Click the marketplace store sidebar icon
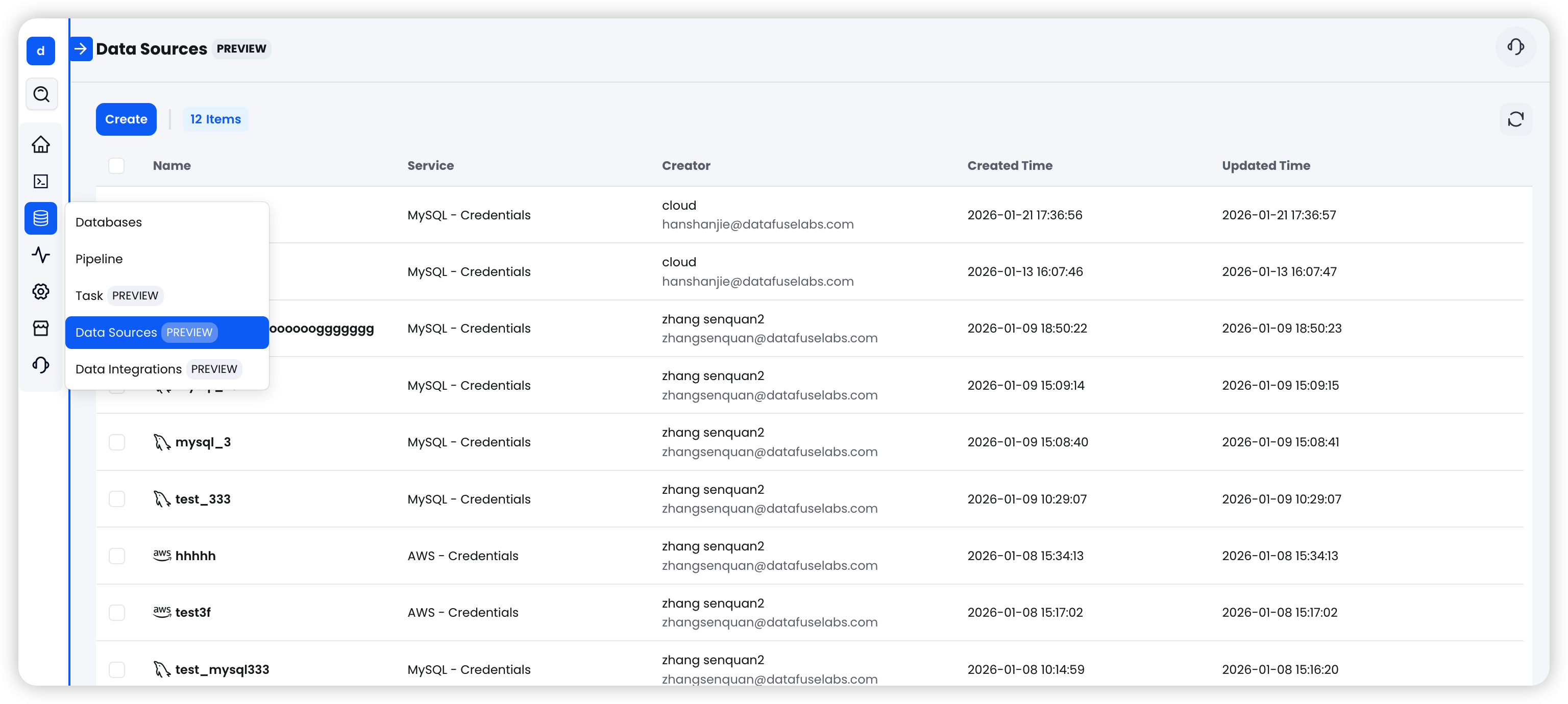The width and height of the screenshot is (1568, 704). [x=41, y=329]
